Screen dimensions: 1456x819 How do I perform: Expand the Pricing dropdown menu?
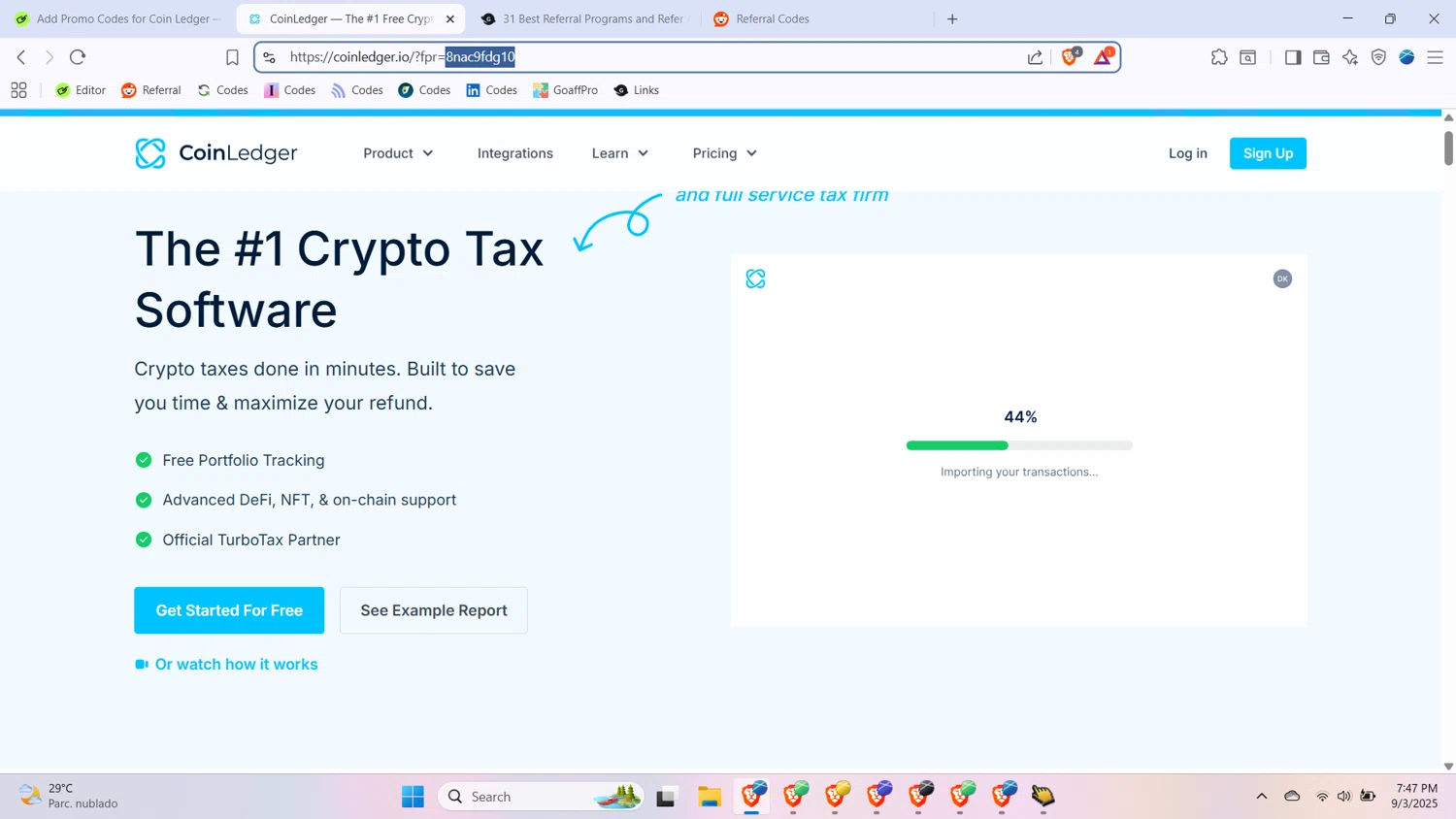coord(725,153)
